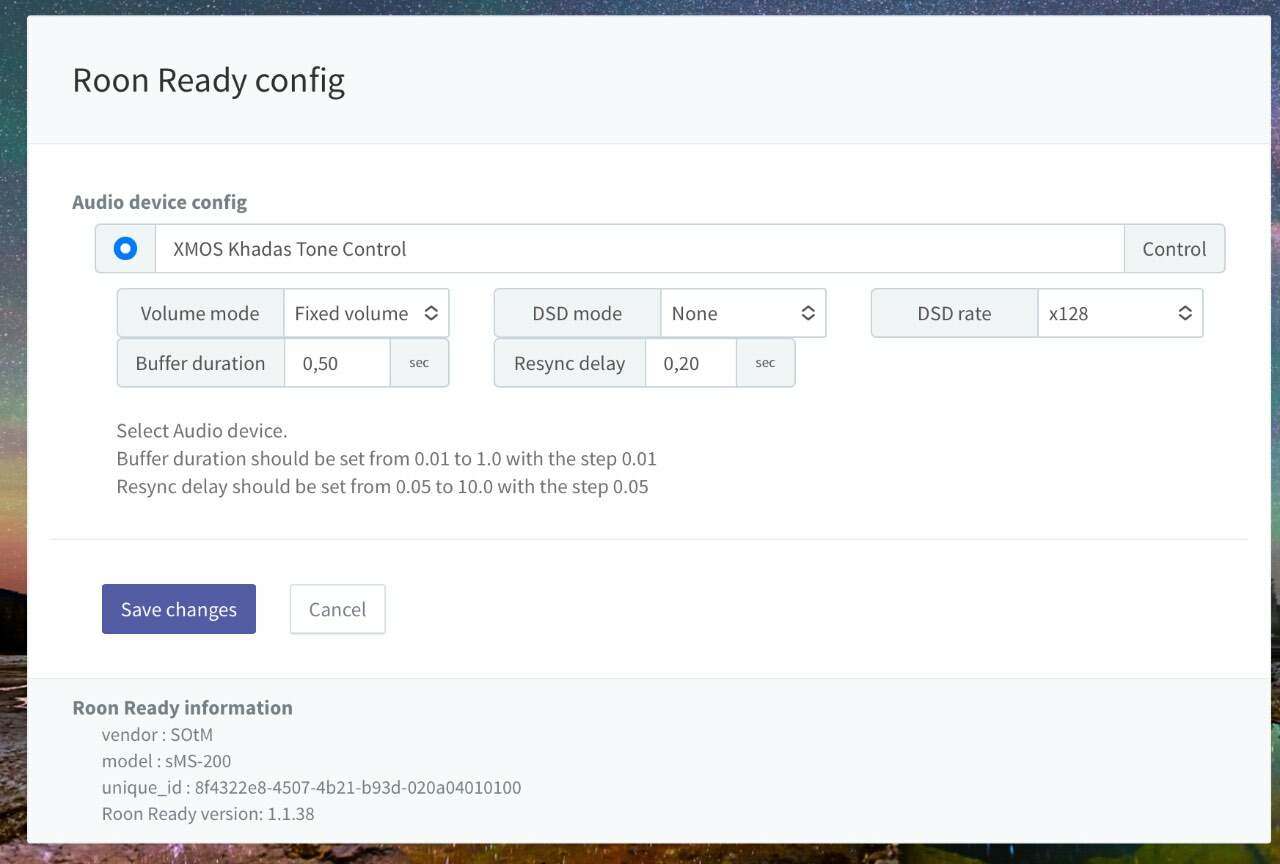The height and width of the screenshot is (864, 1280).
Task: Click the vendor : SOtM line
Action: (157, 735)
